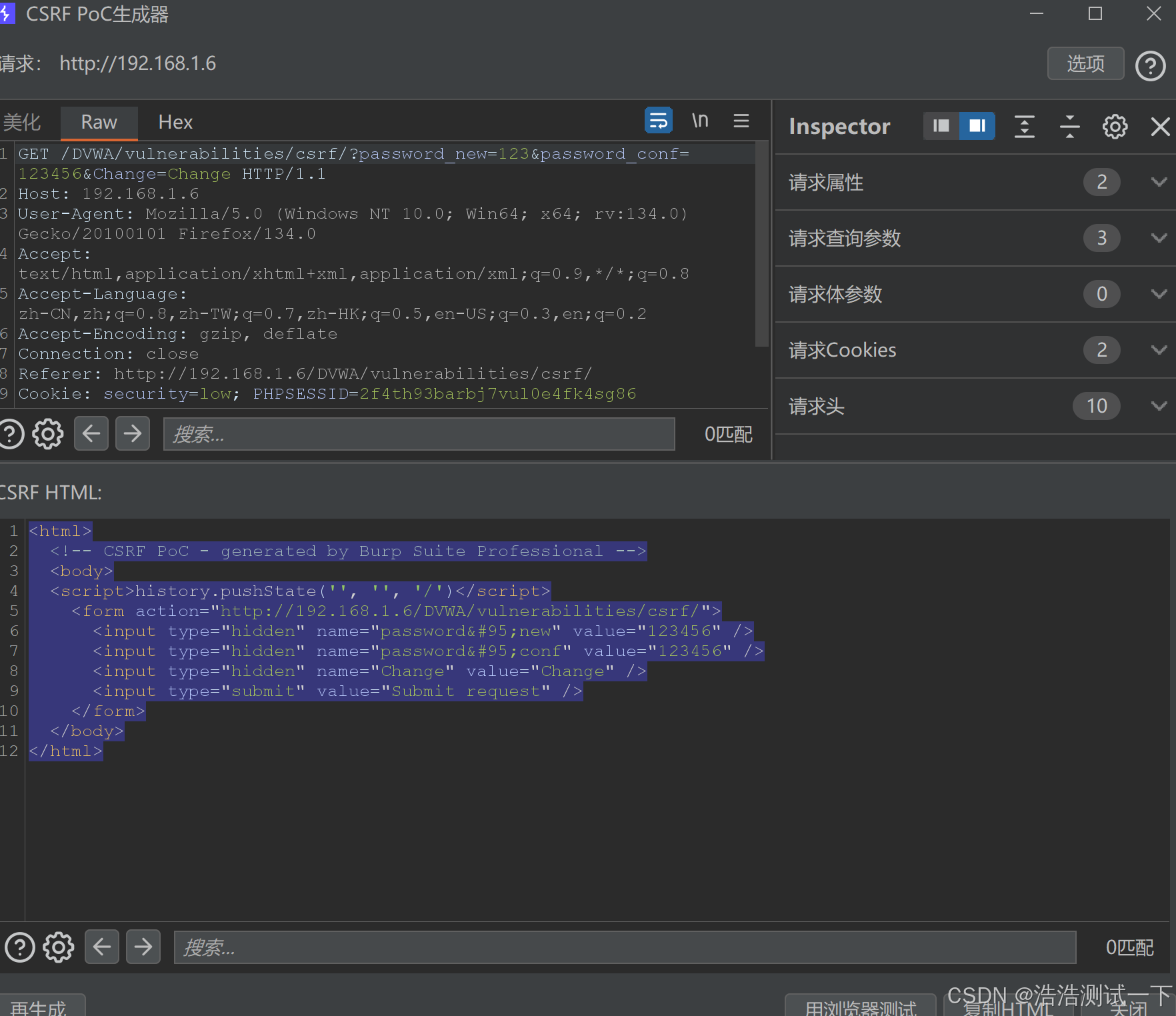Toggle word wrap icon in request editor

pyautogui.click(x=658, y=121)
